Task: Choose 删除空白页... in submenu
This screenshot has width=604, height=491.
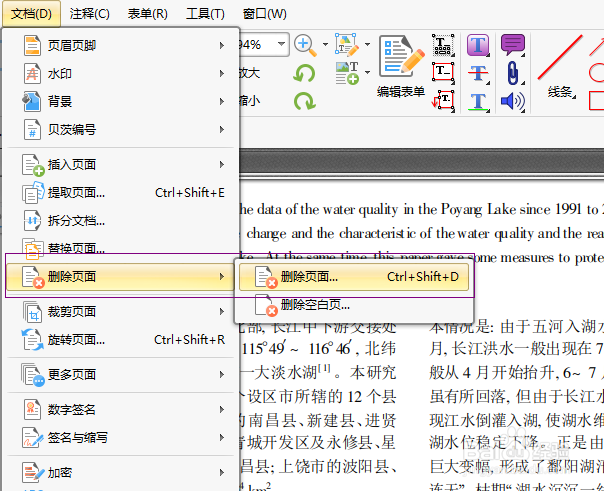Action: tap(354, 305)
